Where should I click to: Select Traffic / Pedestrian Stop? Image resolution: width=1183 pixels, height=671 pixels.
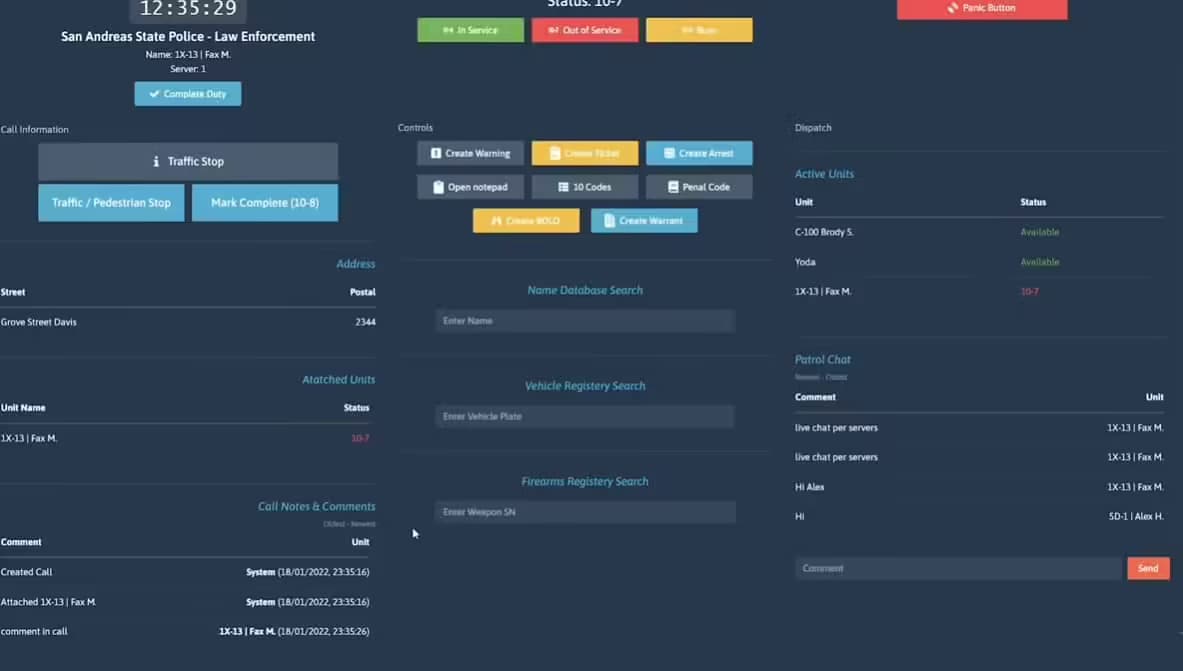coord(111,203)
